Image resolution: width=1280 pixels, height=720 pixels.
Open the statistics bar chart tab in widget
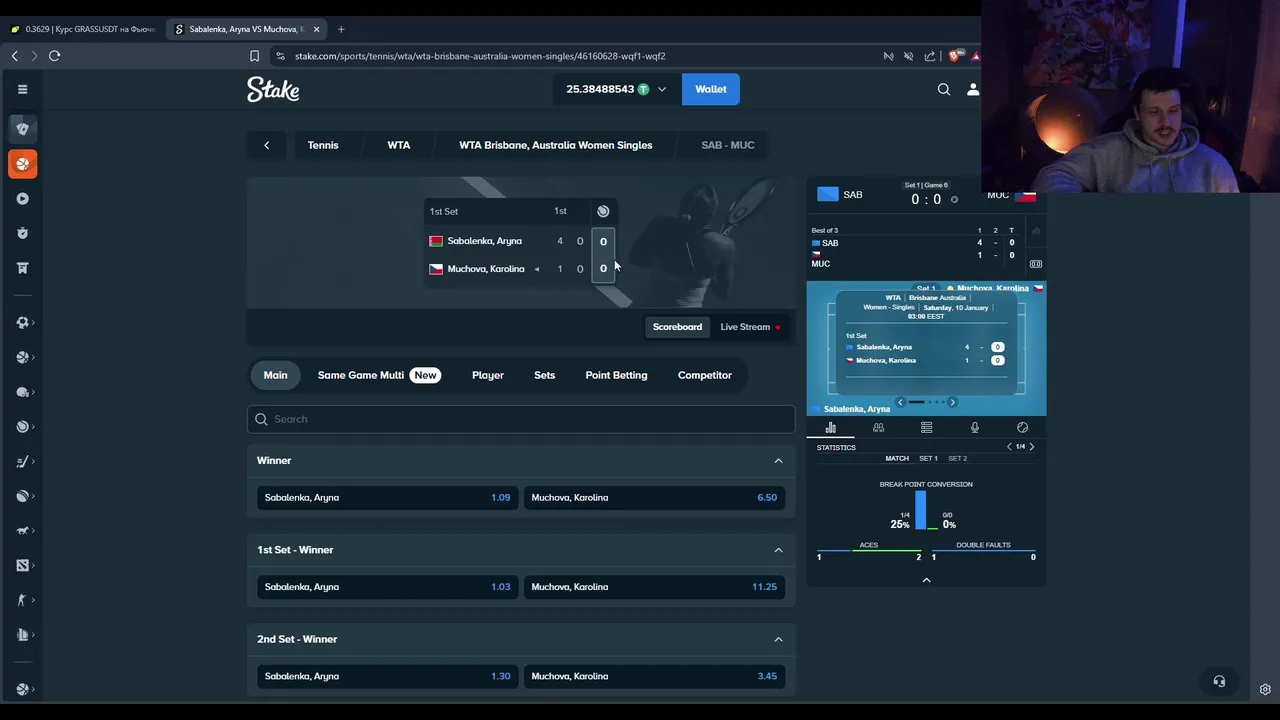point(830,427)
